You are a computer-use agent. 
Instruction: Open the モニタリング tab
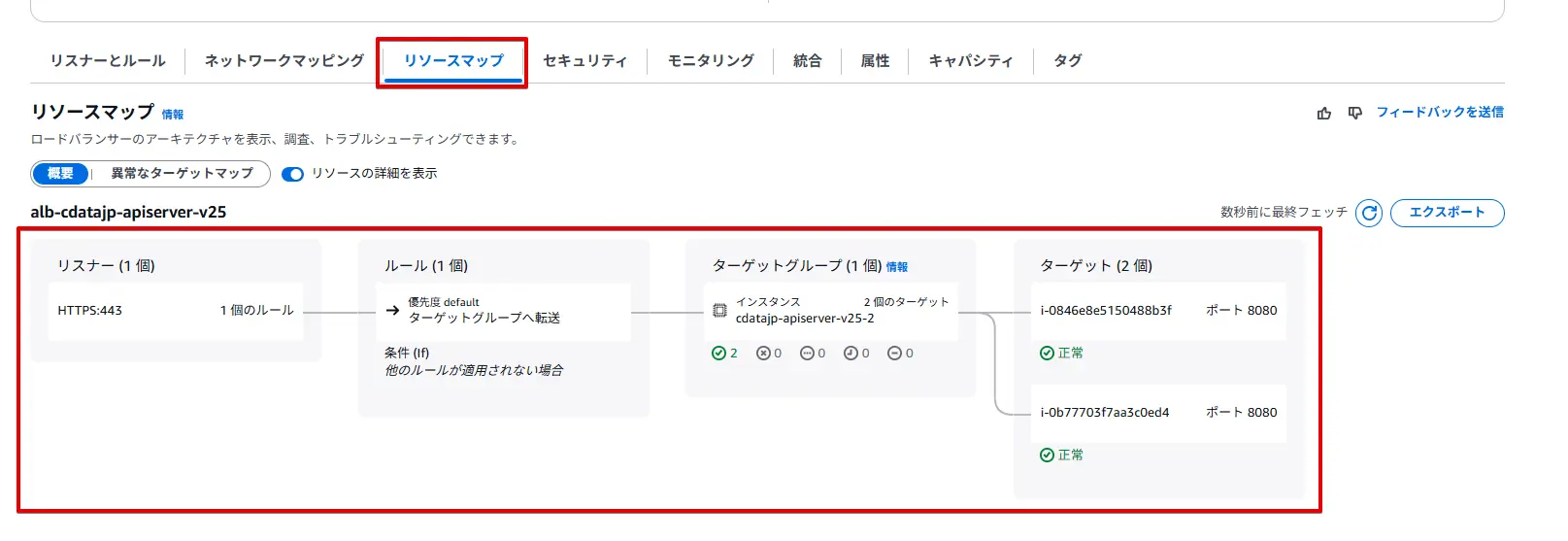(x=711, y=61)
